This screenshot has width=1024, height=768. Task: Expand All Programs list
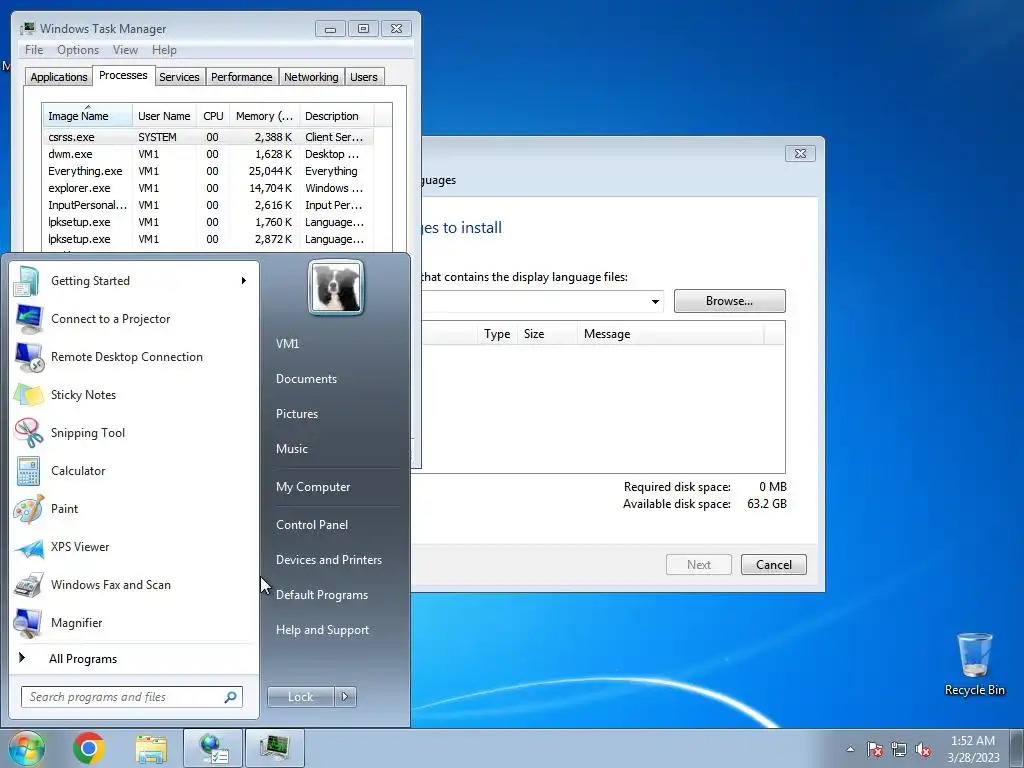83,659
